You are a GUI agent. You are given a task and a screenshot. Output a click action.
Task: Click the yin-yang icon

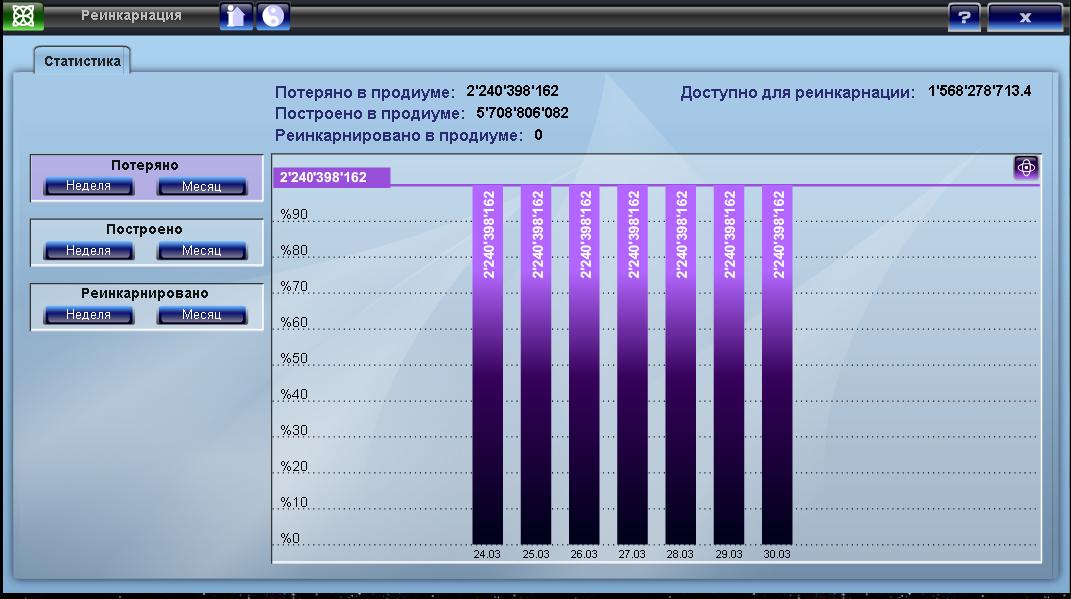tap(273, 17)
